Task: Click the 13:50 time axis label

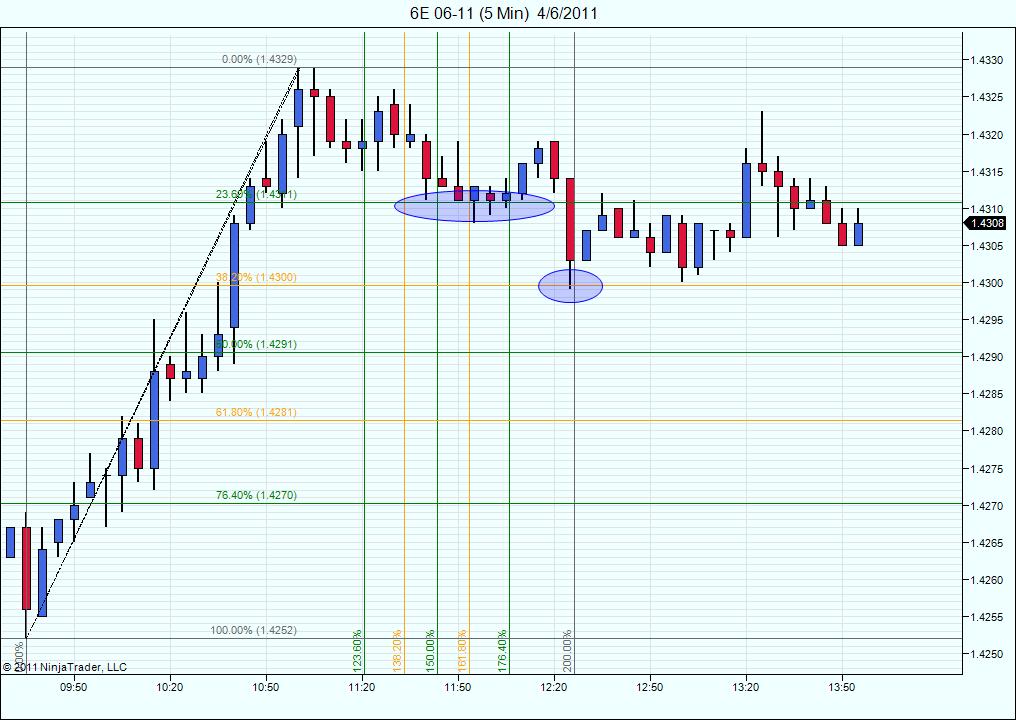Action: (x=842, y=687)
